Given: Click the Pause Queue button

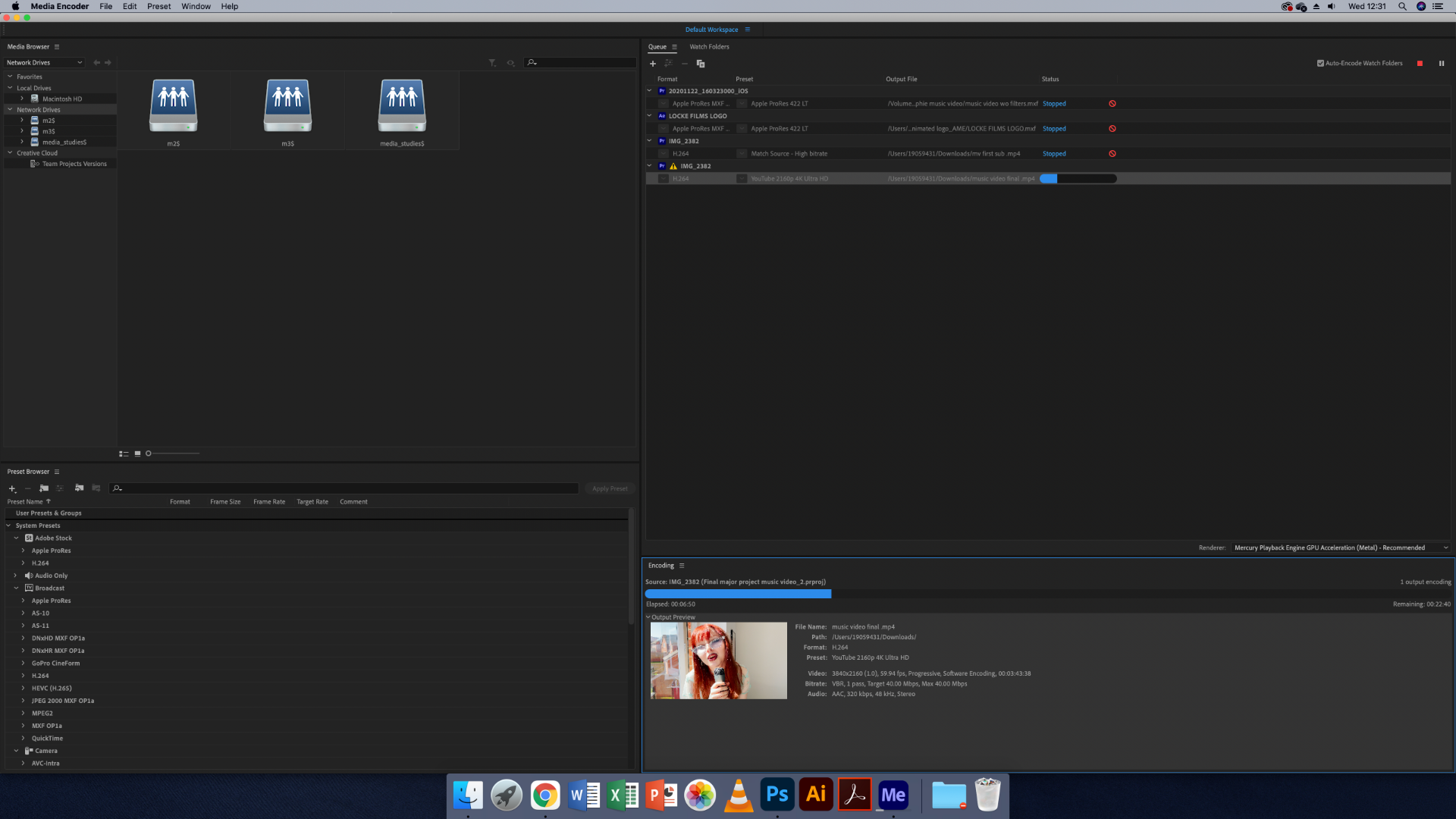Looking at the screenshot, I should coord(1442,64).
